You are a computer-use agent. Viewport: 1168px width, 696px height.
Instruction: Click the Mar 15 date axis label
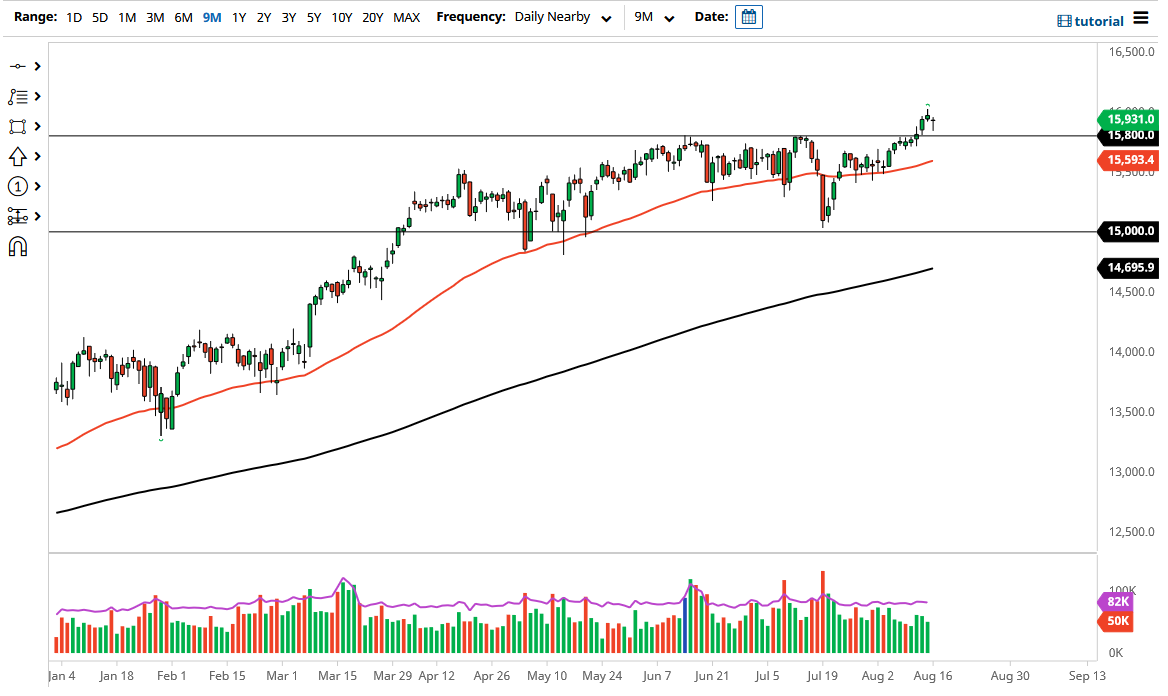pyautogui.click(x=337, y=676)
